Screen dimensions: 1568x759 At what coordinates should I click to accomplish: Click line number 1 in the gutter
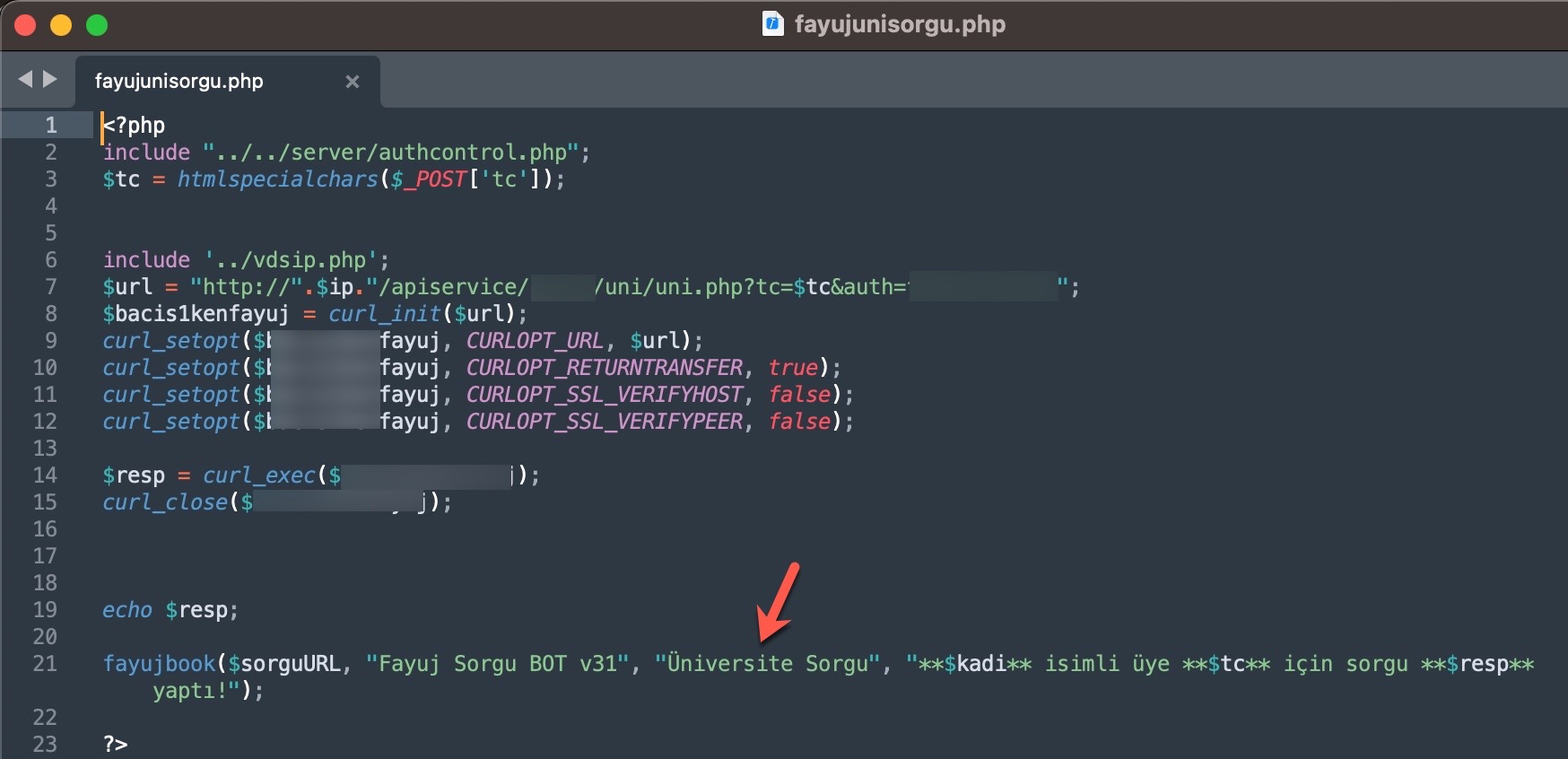pos(51,126)
